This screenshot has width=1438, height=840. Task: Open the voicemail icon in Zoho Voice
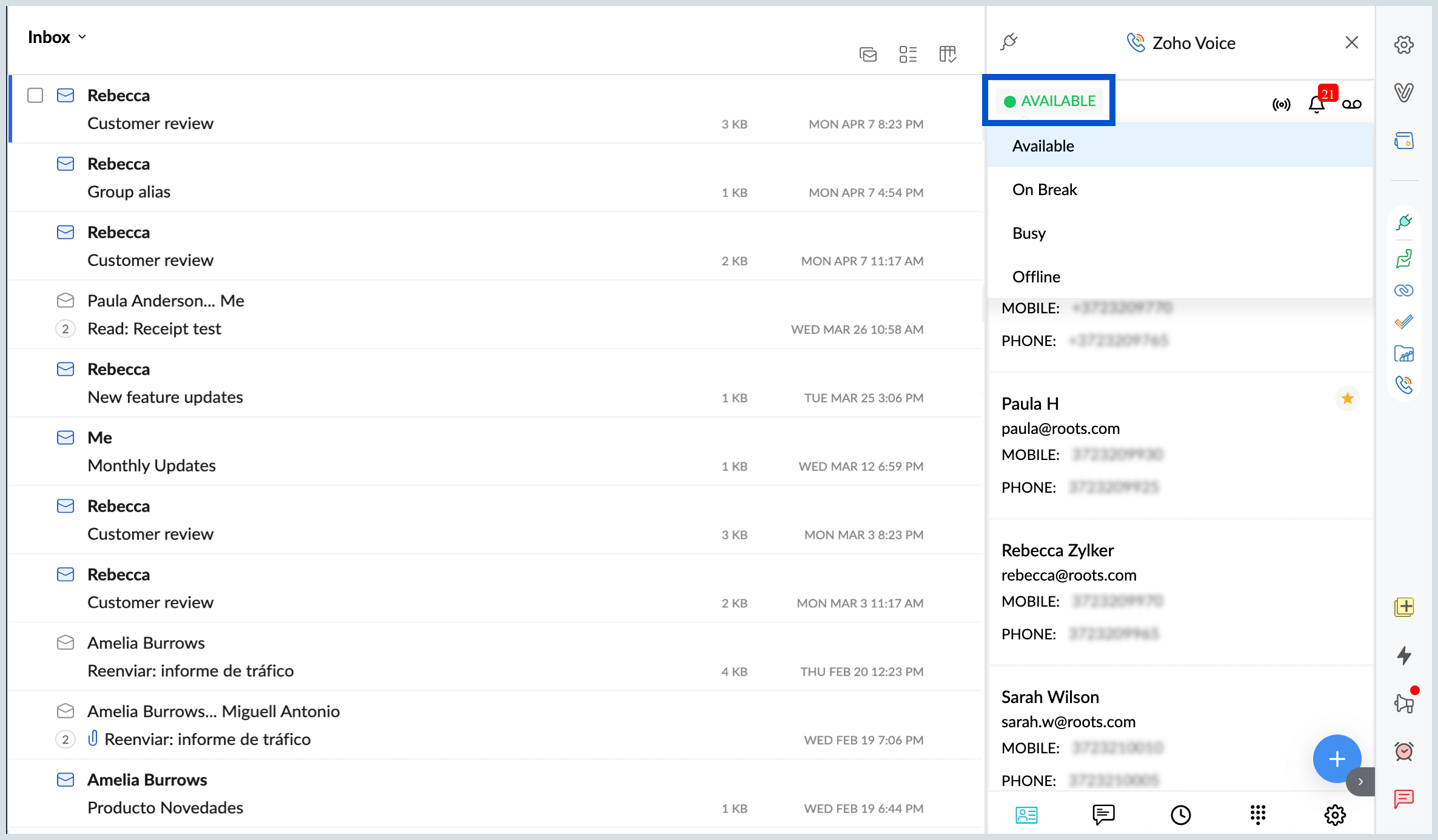(1351, 104)
